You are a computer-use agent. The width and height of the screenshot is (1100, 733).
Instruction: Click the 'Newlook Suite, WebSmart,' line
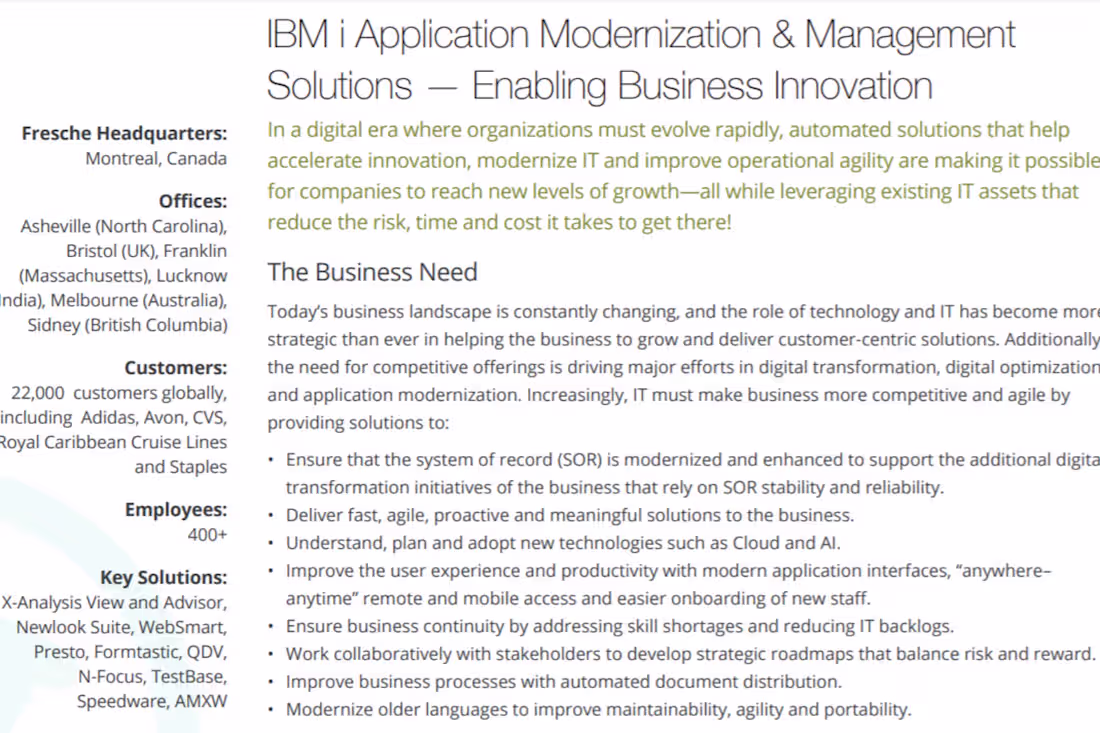(x=122, y=627)
